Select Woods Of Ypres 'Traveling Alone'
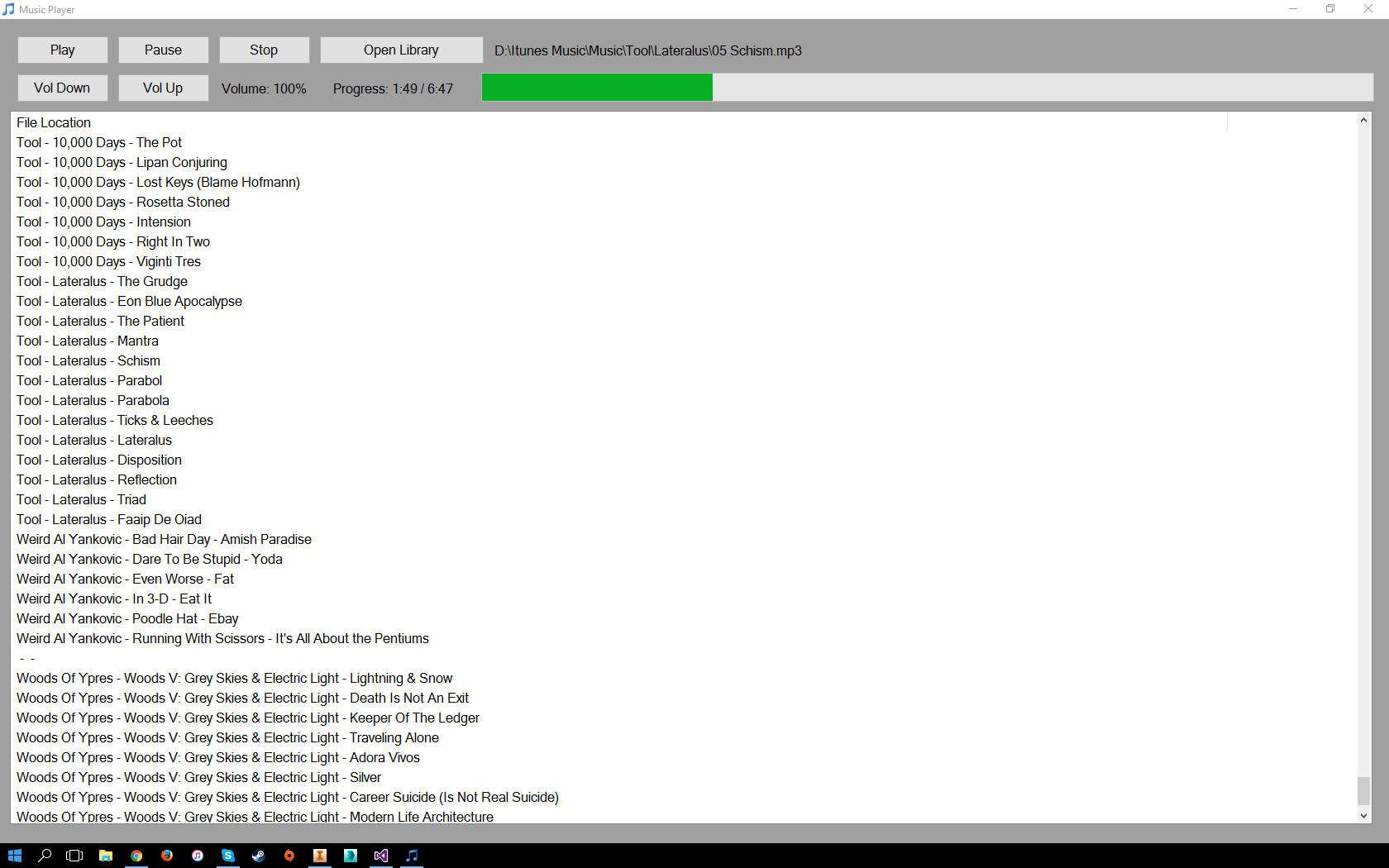The height and width of the screenshot is (868, 1389). tap(227, 737)
